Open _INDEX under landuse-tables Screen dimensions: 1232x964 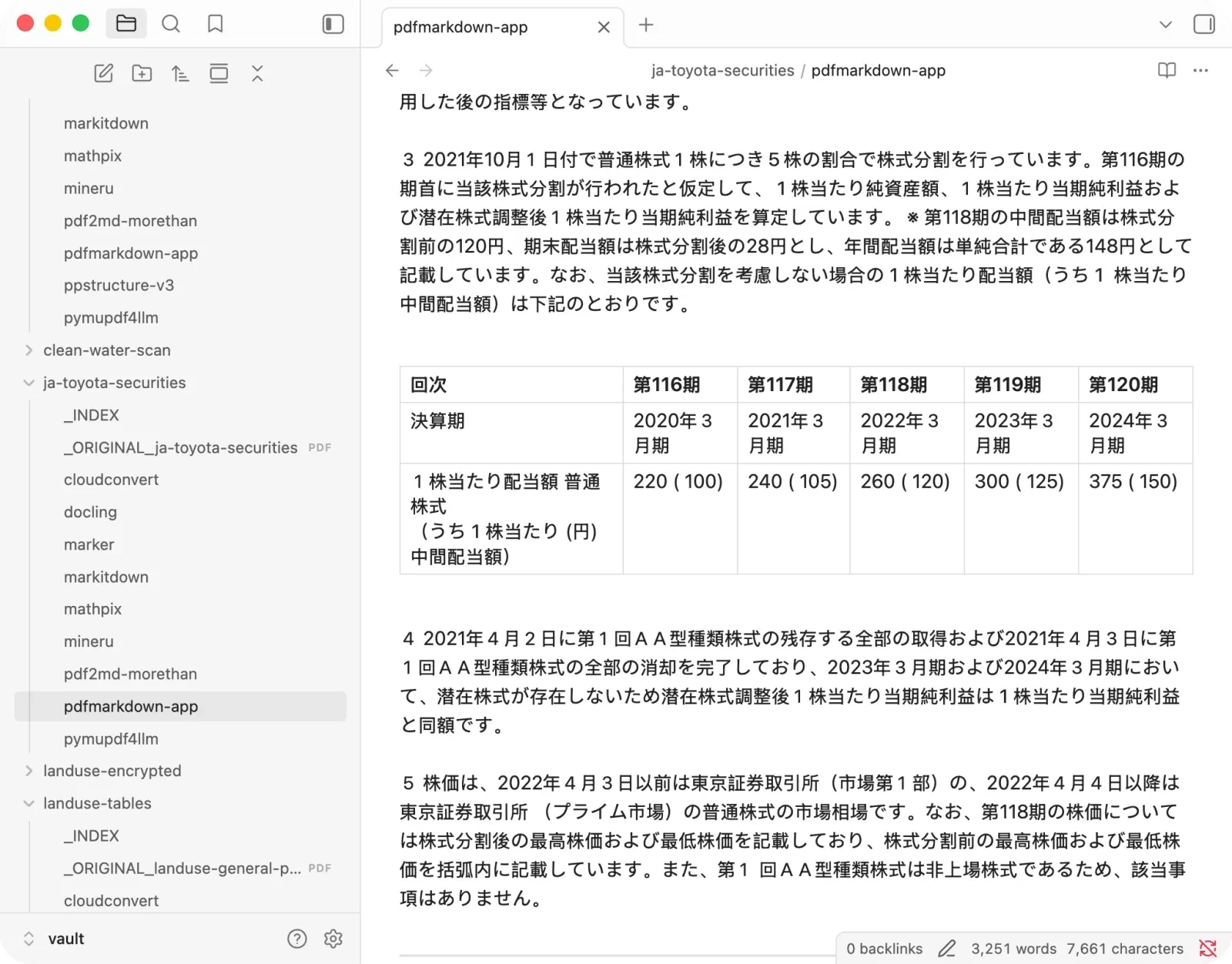click(92, 835)
